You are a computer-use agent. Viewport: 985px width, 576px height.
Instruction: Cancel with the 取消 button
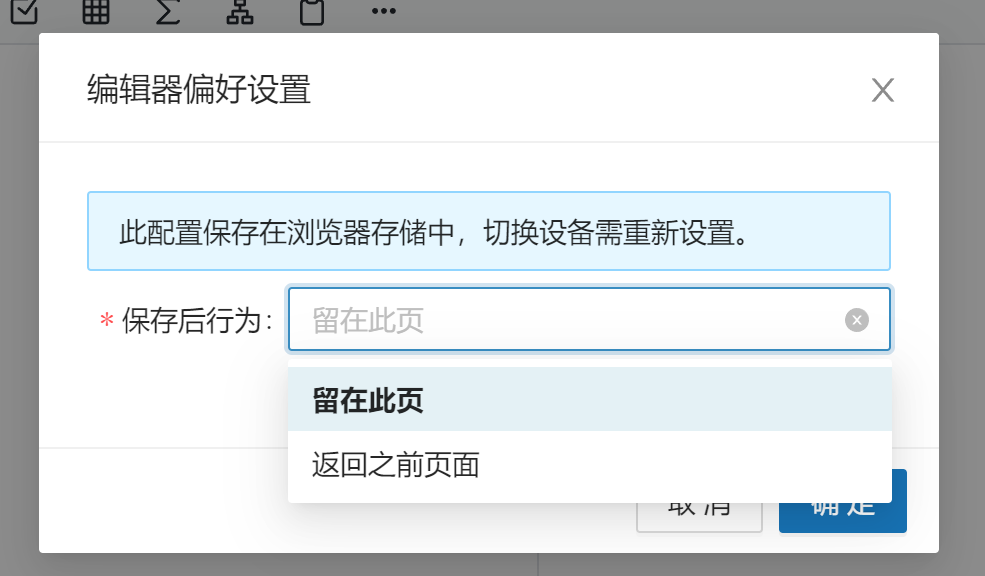pyautogui.click(x=699, y=516)
